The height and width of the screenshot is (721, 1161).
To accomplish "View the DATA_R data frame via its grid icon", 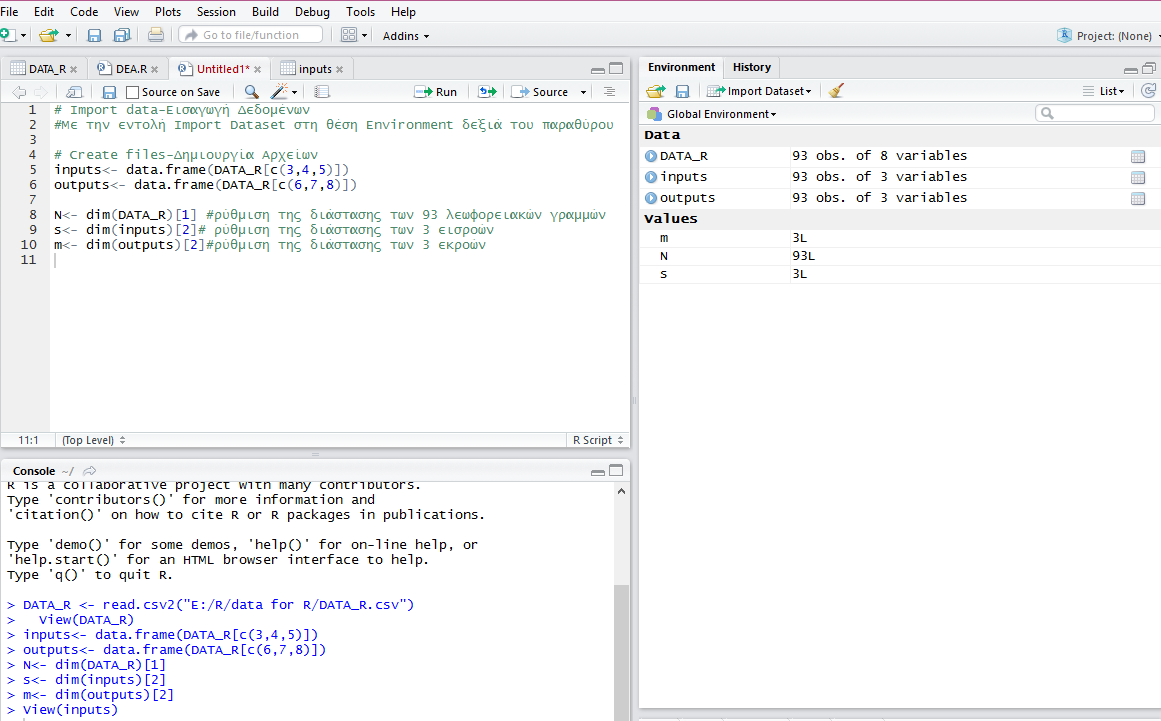I will tap(1138, 156).
